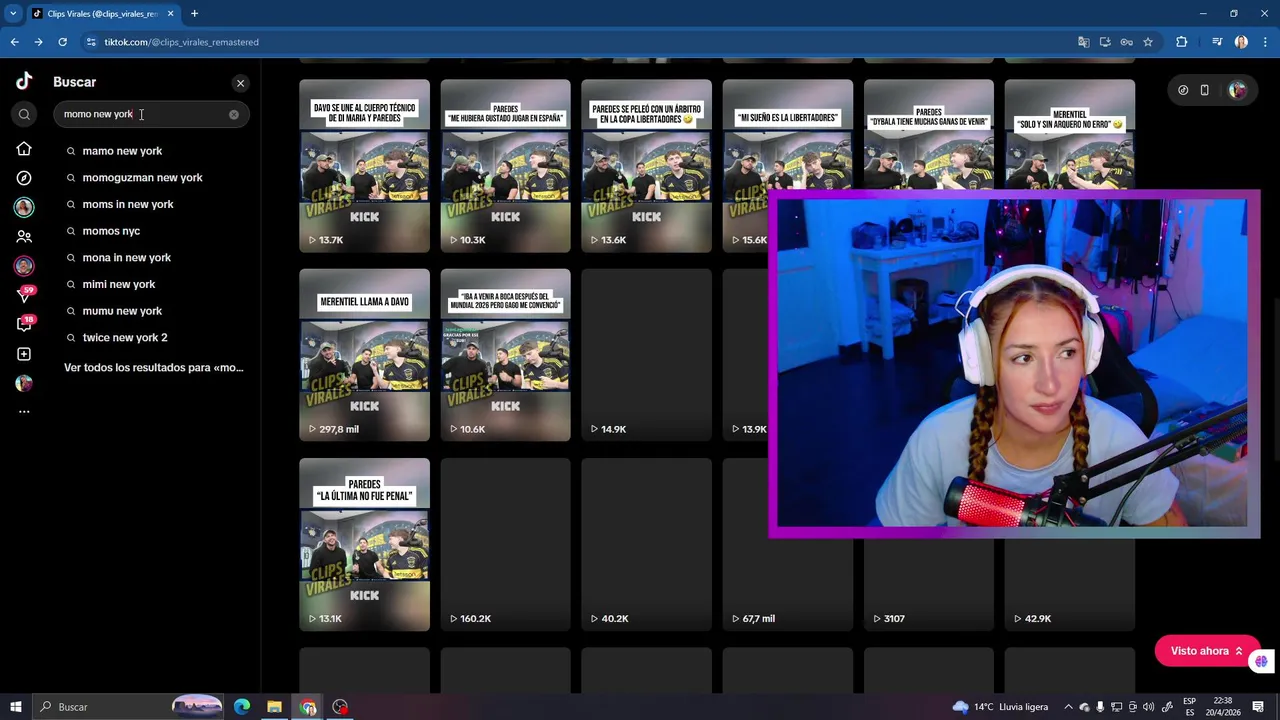Image resolution: width=1280 pixels, height=720 pixels.
Task: Open video 'Solo y sin arquero no erro'
Action: [x=1070, y=135]
